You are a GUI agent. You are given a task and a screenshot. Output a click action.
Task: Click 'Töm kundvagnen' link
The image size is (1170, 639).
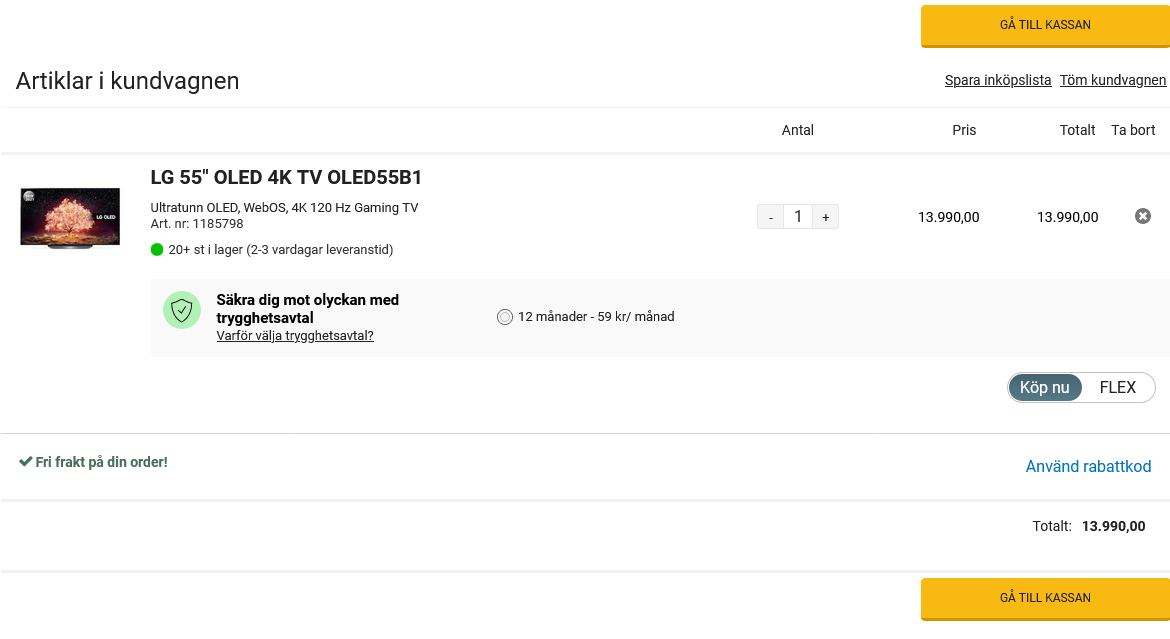[1113, 81]
